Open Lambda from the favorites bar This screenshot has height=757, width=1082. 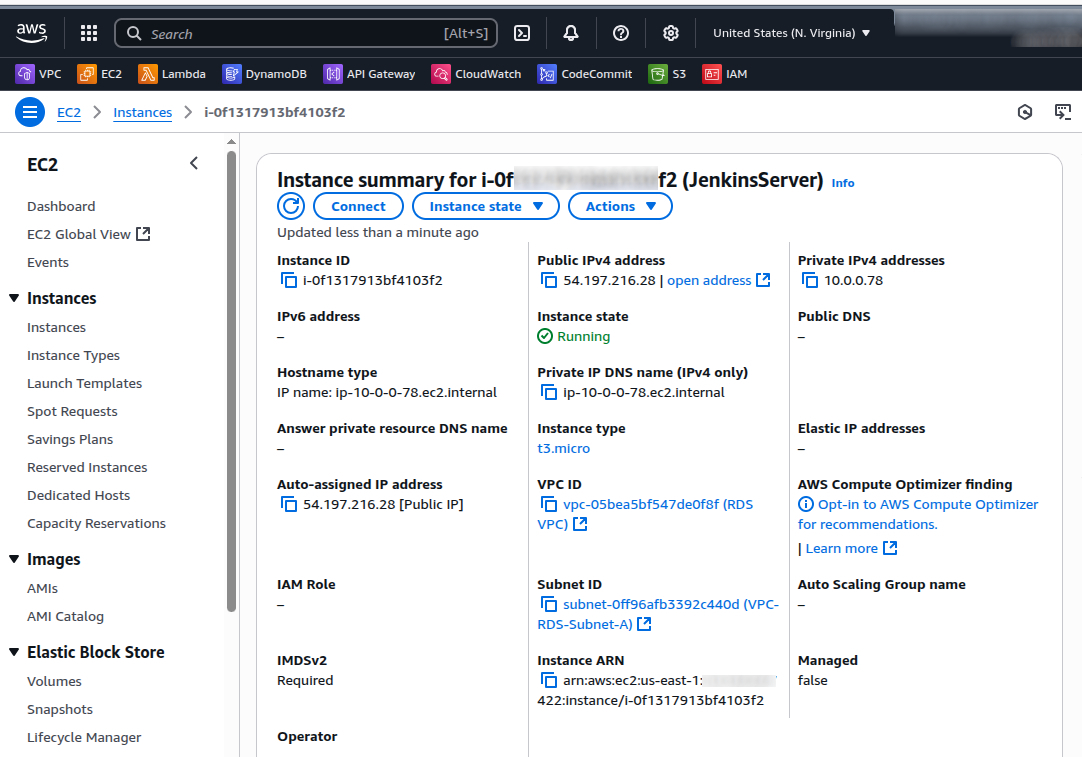pyautogui.click(x=172, y=73)
